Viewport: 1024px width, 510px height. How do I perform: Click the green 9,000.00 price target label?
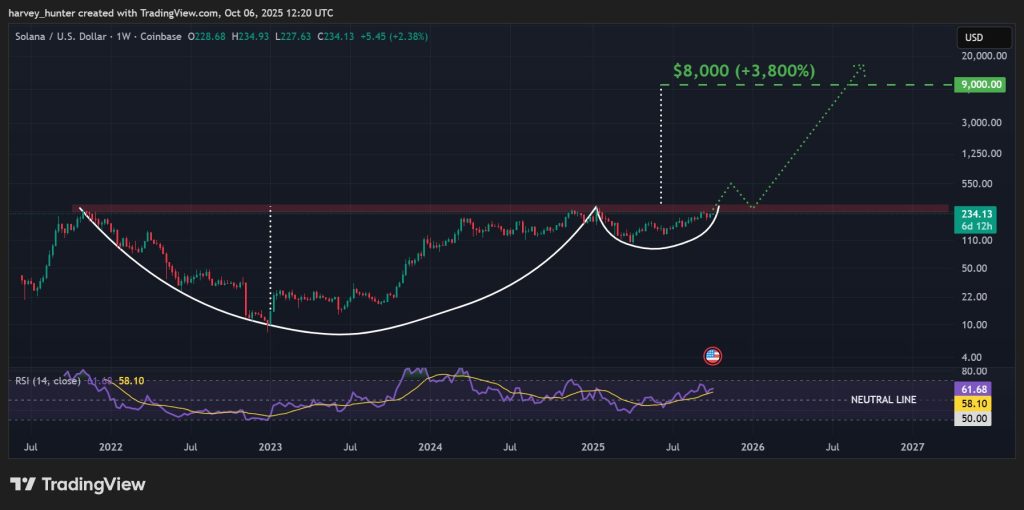tap(979, 85)
